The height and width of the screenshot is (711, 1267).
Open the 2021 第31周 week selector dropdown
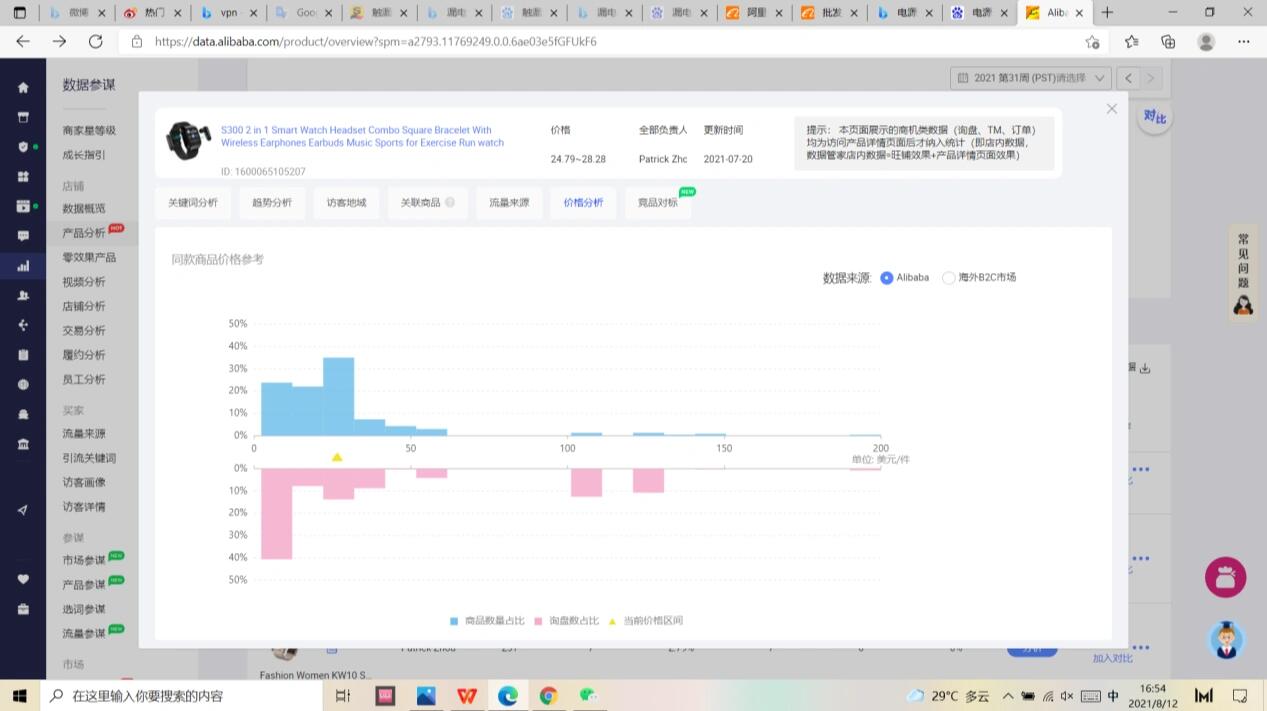coord(1031,77)
